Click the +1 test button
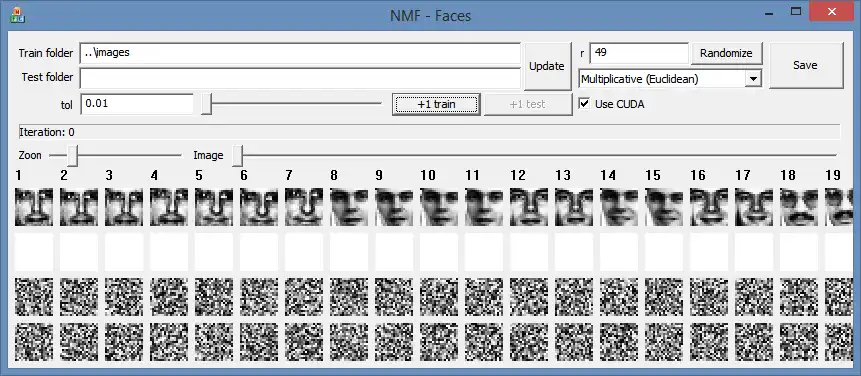861x376 pixels. tap(528, 104)
